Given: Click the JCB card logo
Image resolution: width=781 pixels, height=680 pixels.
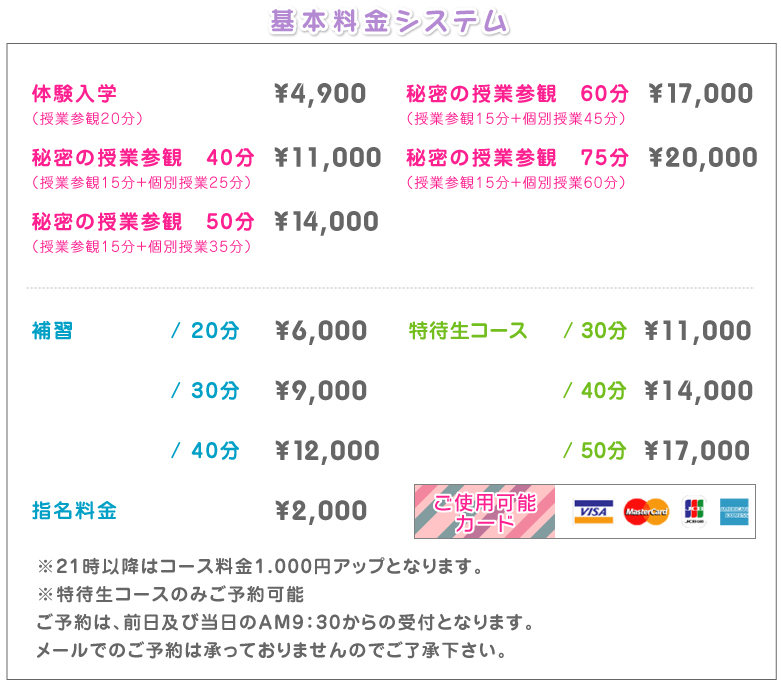Looking at the screenshot, I should [694, 512].
